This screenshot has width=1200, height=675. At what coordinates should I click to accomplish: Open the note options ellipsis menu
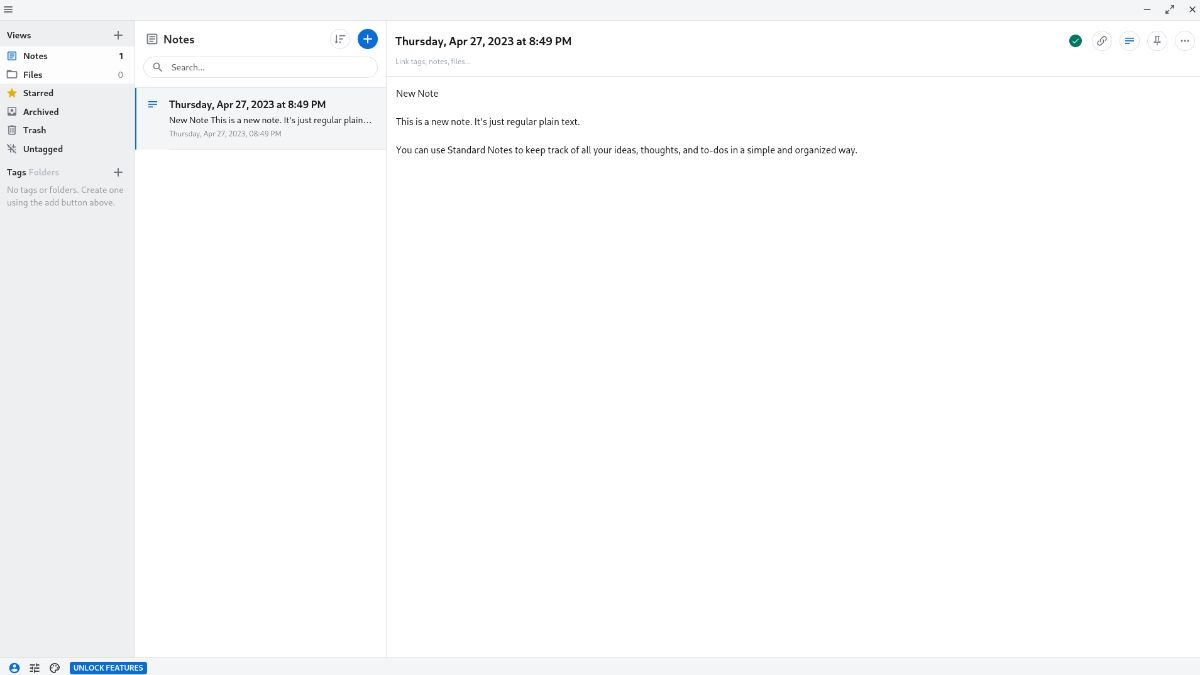(1184, 41)
